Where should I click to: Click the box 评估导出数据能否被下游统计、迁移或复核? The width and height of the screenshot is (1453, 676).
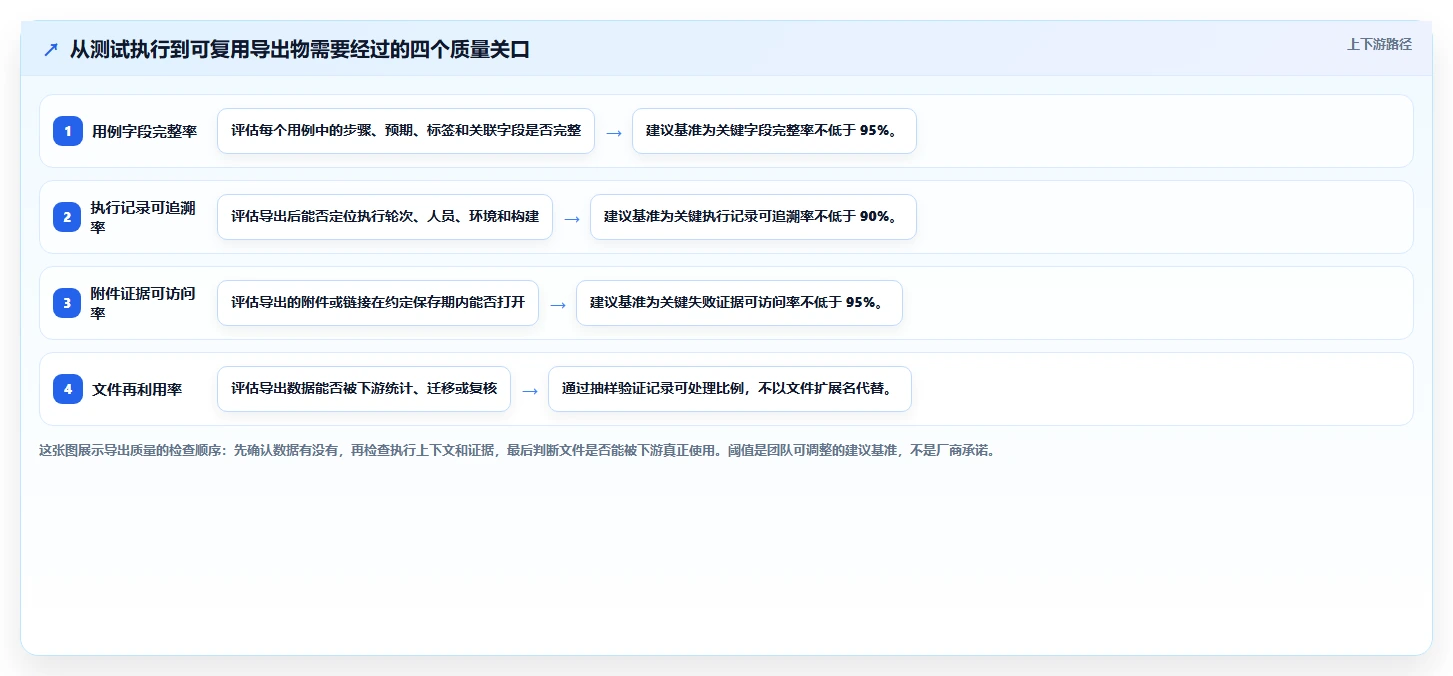pos(364,389)
